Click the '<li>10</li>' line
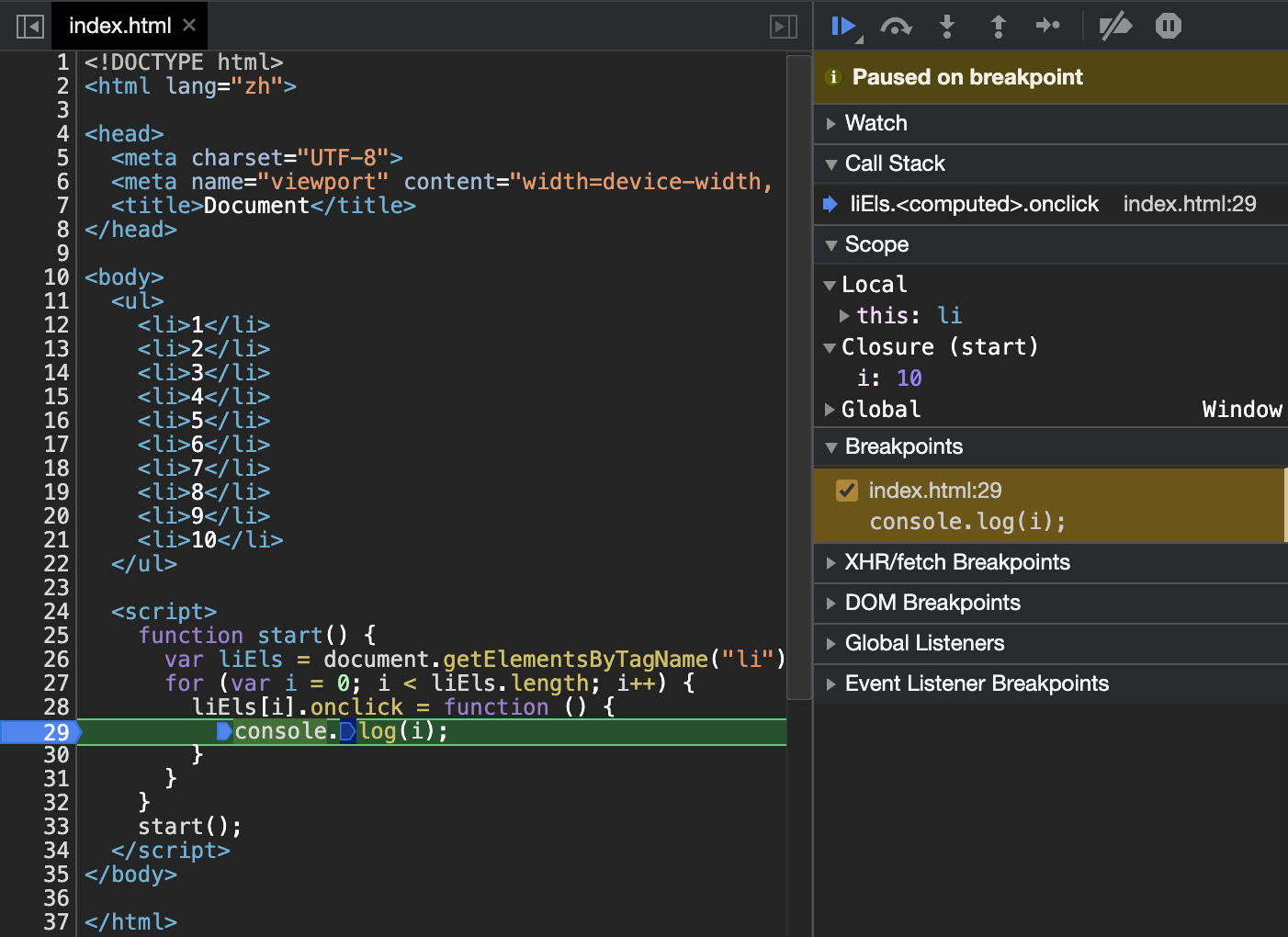 210,540
